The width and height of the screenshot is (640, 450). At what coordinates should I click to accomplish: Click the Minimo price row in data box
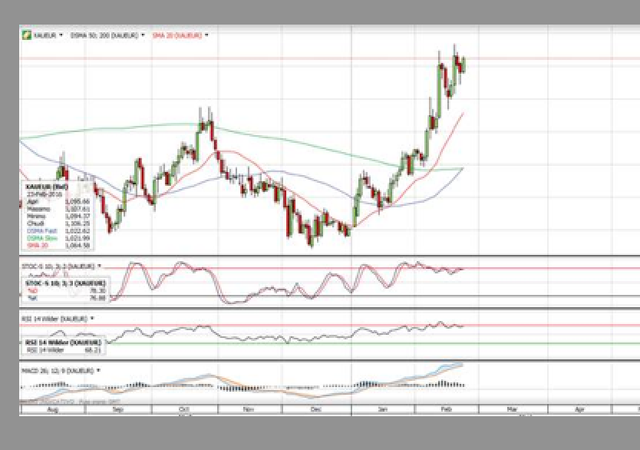[58, 216]
